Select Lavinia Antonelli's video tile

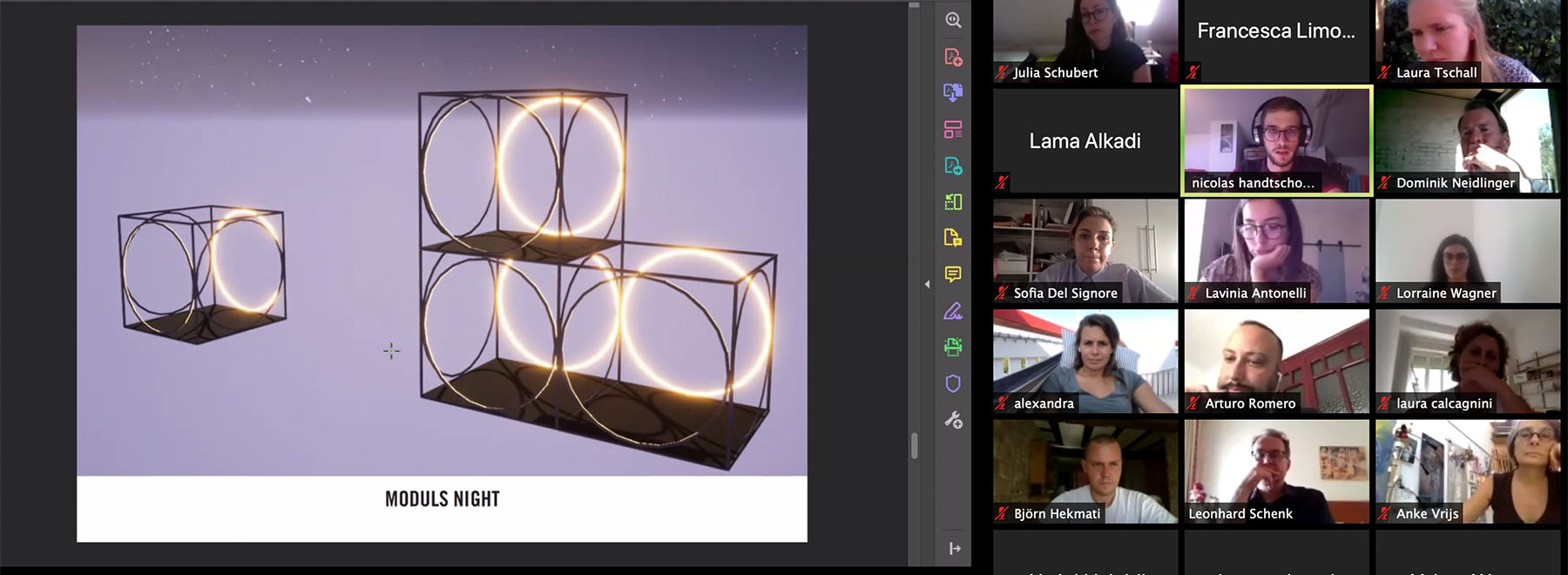click(1276, 251)
